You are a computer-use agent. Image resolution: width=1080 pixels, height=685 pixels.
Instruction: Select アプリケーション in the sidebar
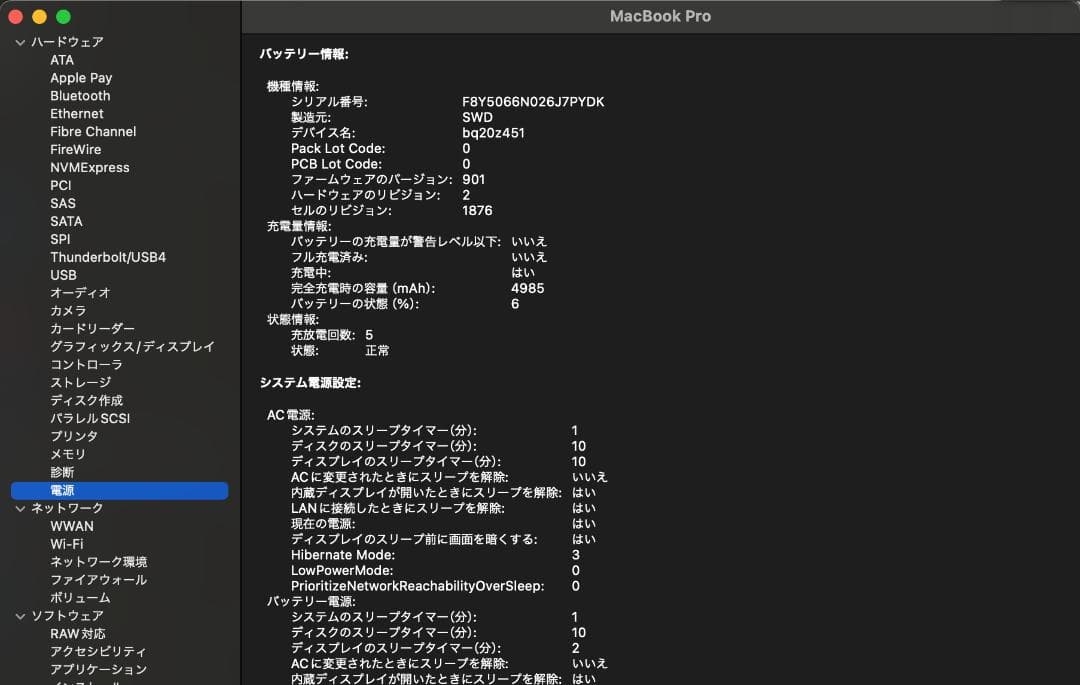pos(98,669)
